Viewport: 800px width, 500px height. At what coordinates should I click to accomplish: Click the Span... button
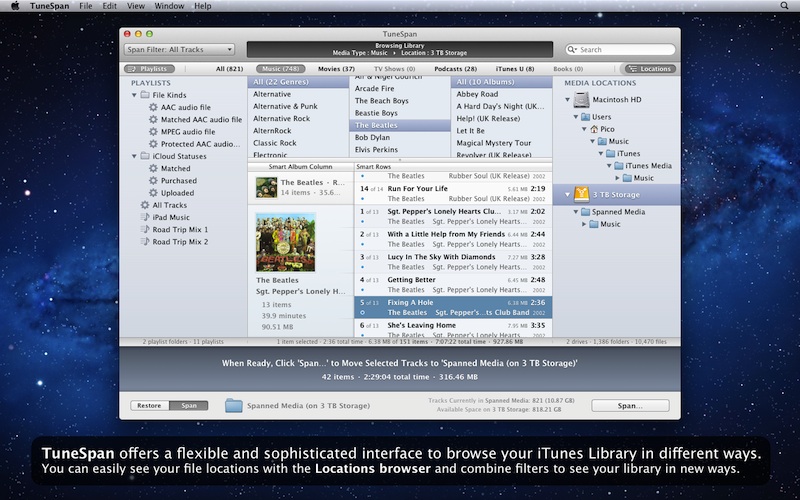point(629,405)
